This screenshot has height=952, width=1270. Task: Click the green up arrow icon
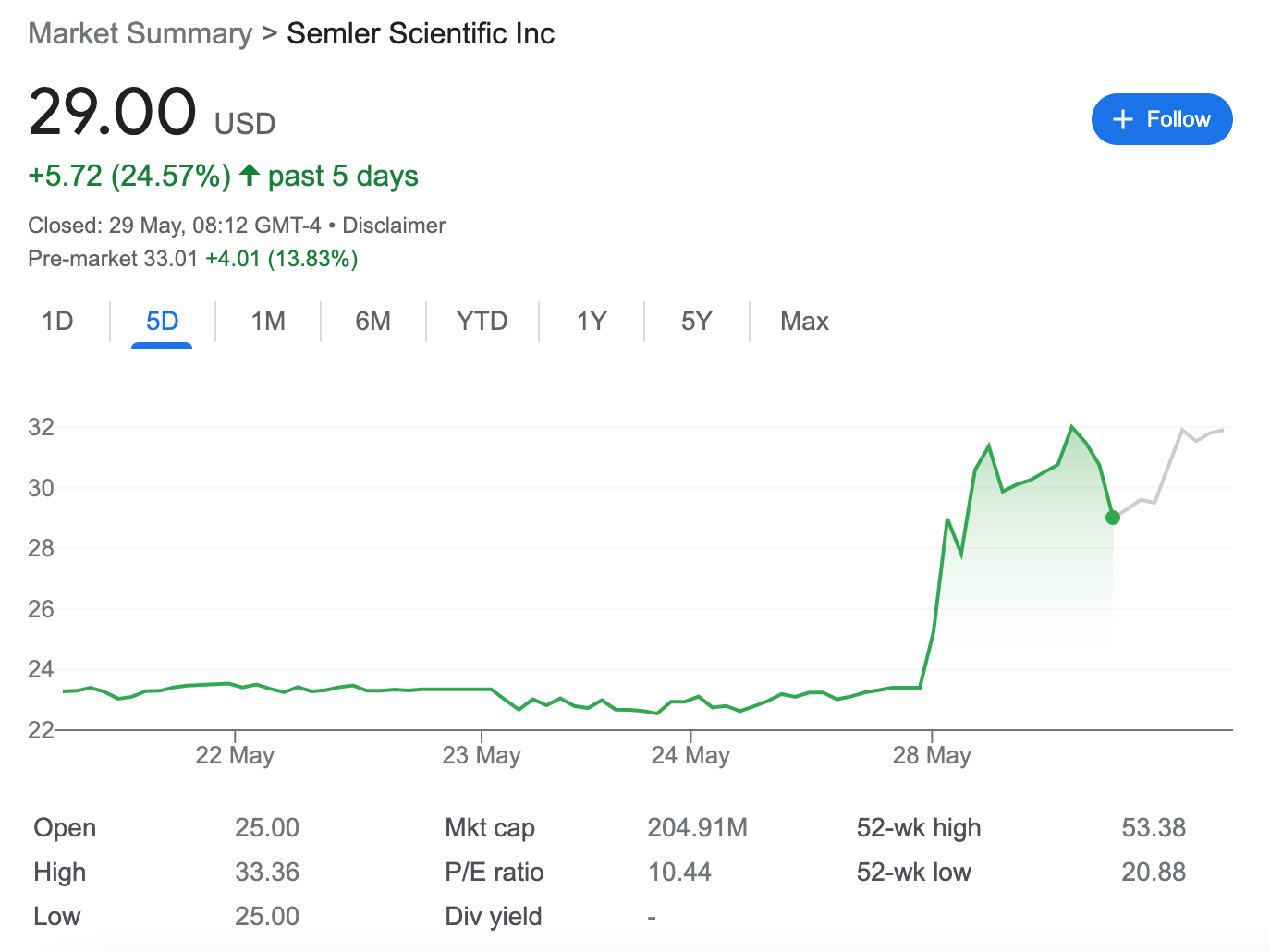coord(250,175)
